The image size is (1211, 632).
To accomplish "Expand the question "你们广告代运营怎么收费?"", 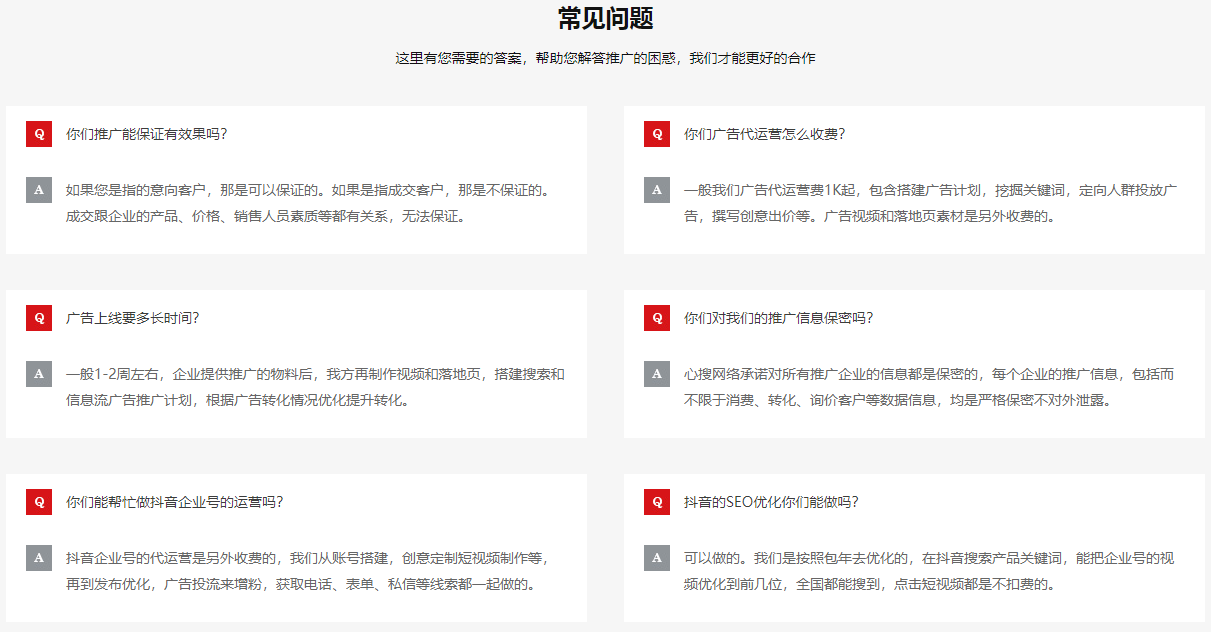I will [764, 134].
